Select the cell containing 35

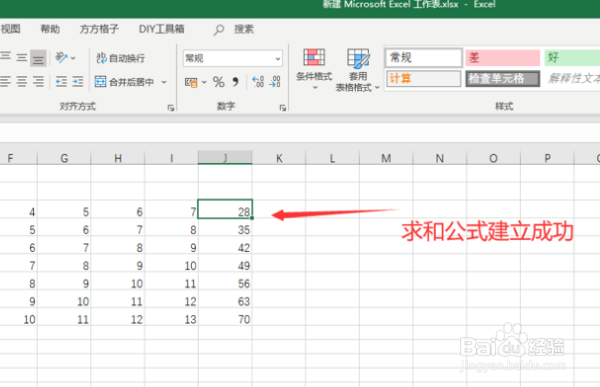click(x=225, y=227)
